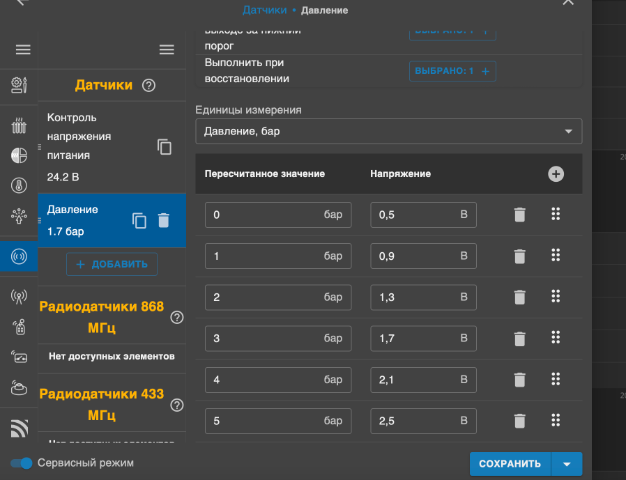Copy the Давление sensor
Screen dimensions: 626x480
[140, 221]
